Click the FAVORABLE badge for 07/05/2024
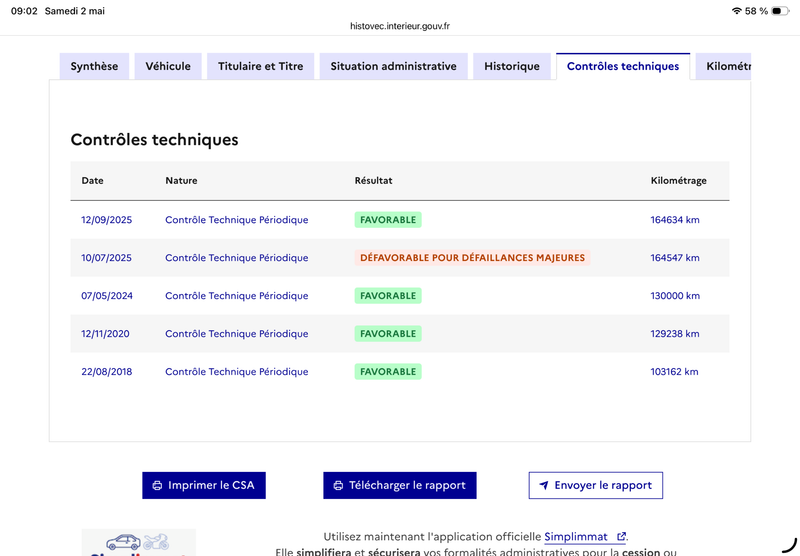 pos(388,296)
